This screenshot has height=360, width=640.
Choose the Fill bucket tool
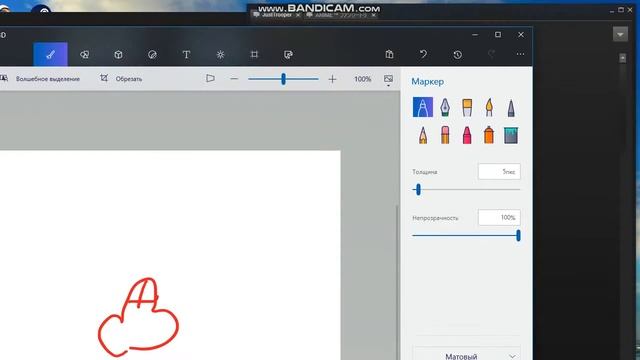click(511, 135)
